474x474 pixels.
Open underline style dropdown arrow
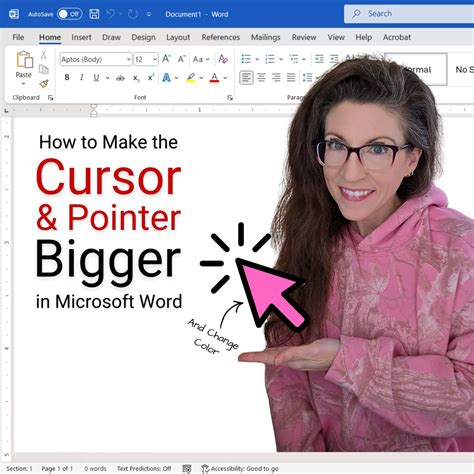point(107,78)
